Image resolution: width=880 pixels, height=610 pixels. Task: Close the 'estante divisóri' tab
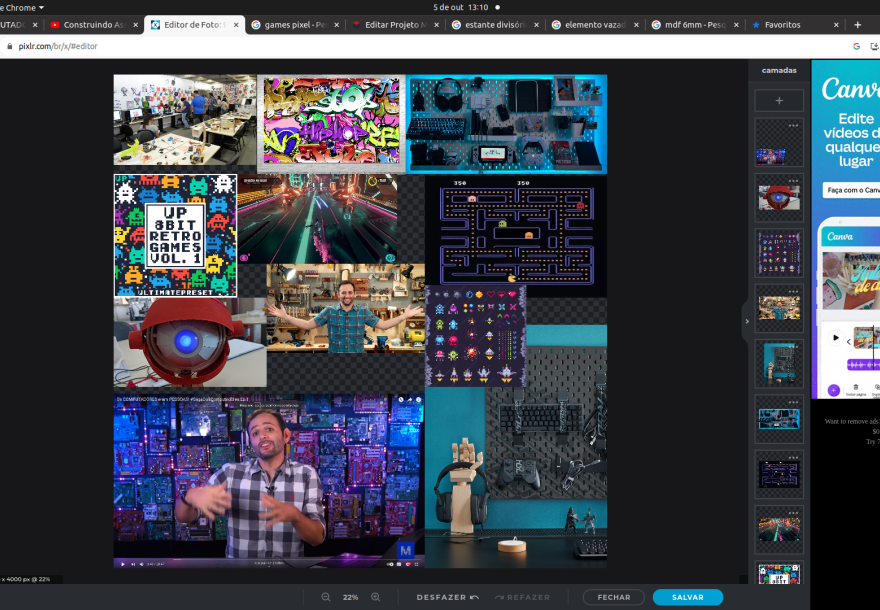[537, 25]
